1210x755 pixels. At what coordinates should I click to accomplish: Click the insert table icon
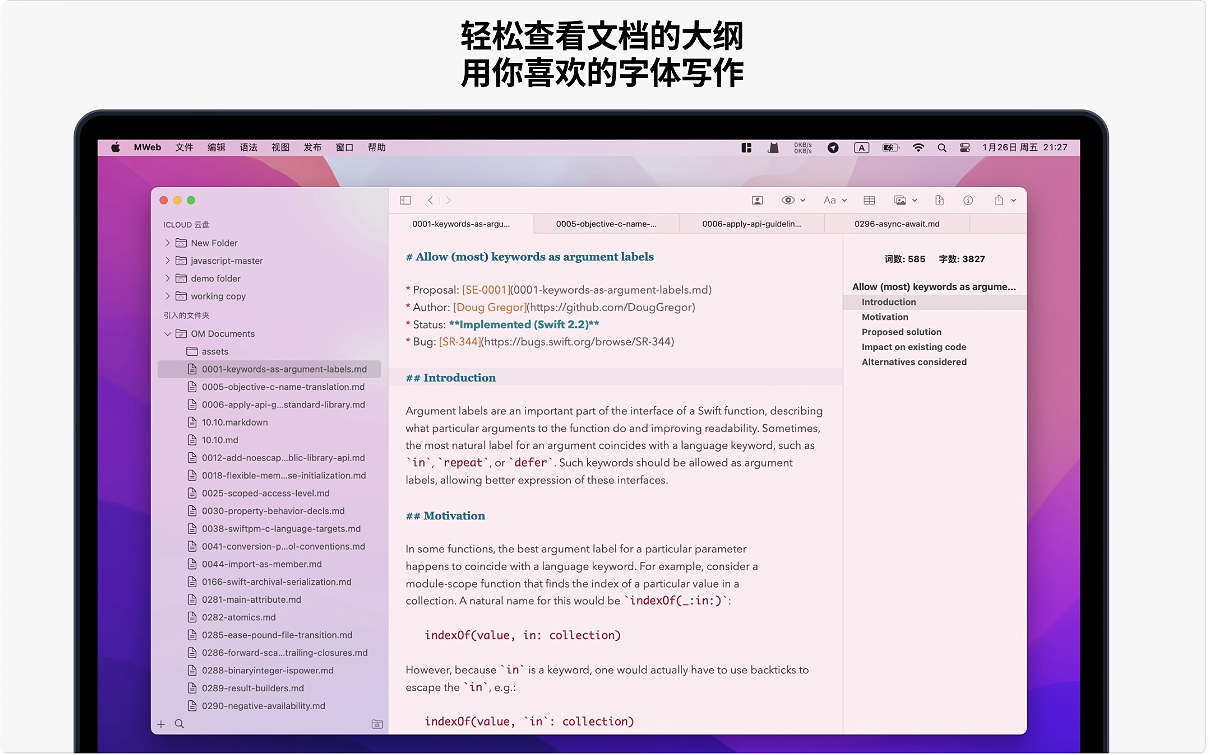tap(869, 200)
